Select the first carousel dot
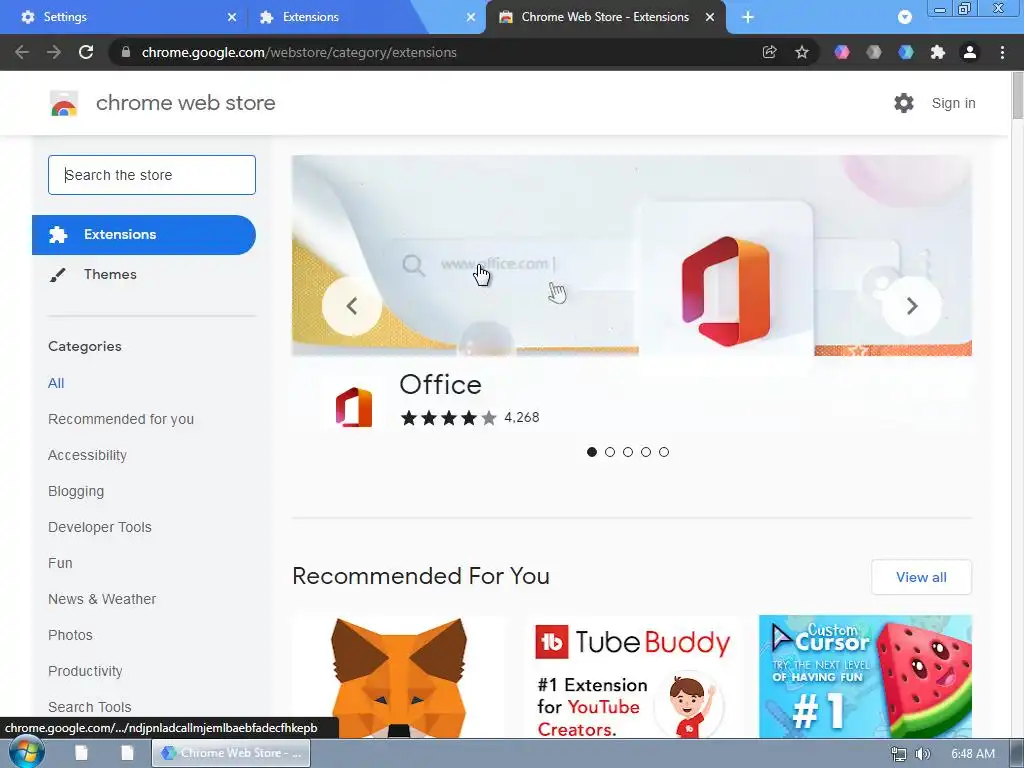Viewport: 1024px width, 768px height. (x=592, y=452)
